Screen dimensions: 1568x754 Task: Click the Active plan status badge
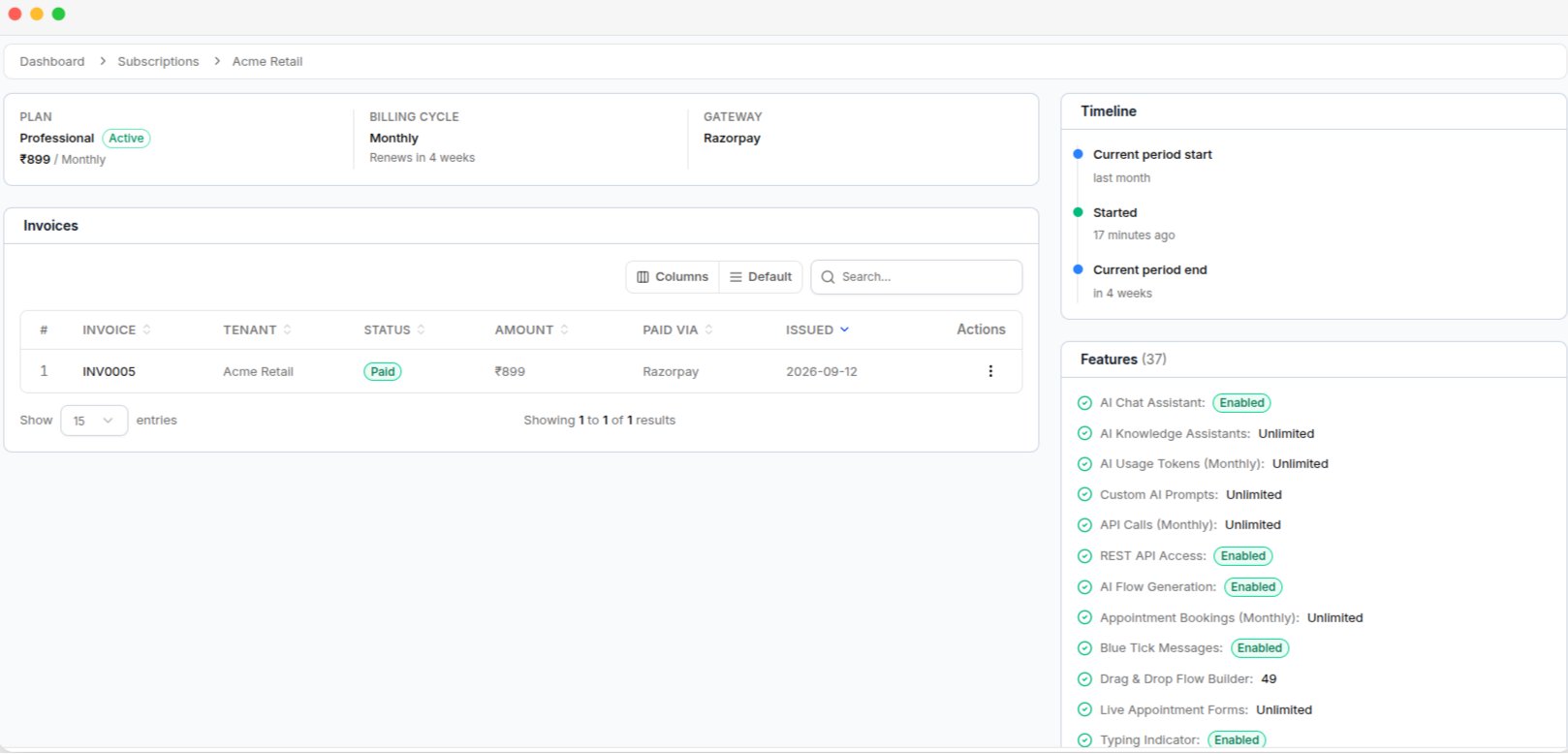pyautogui.click(x=126, y=139)
